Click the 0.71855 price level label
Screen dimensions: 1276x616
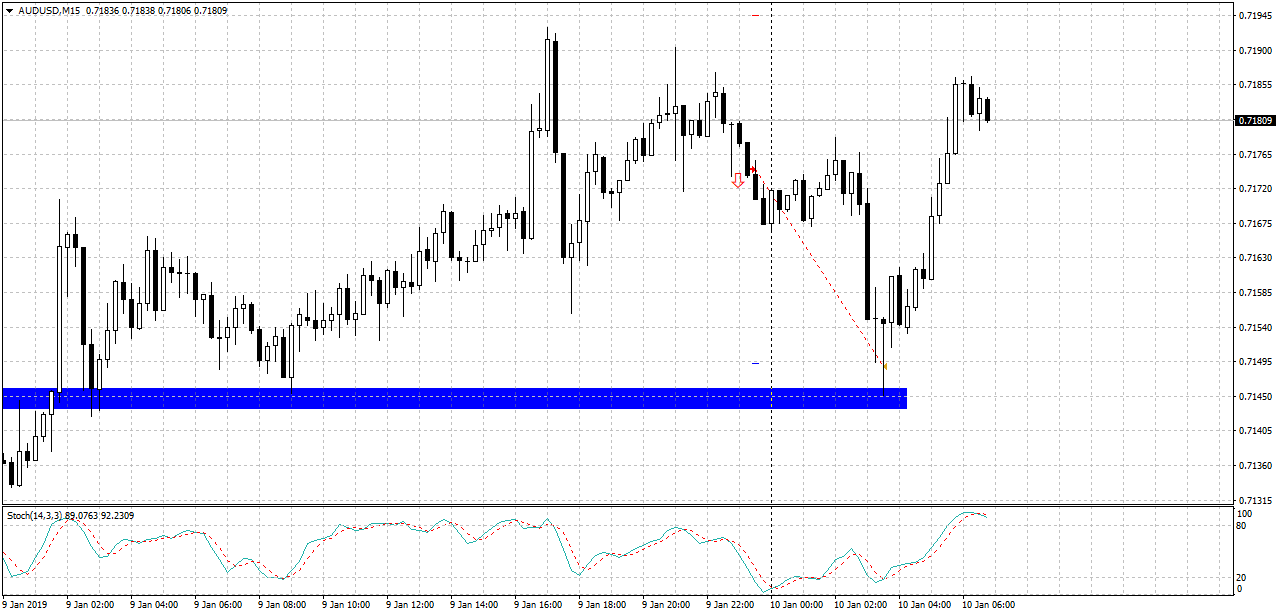[1256, 85]
